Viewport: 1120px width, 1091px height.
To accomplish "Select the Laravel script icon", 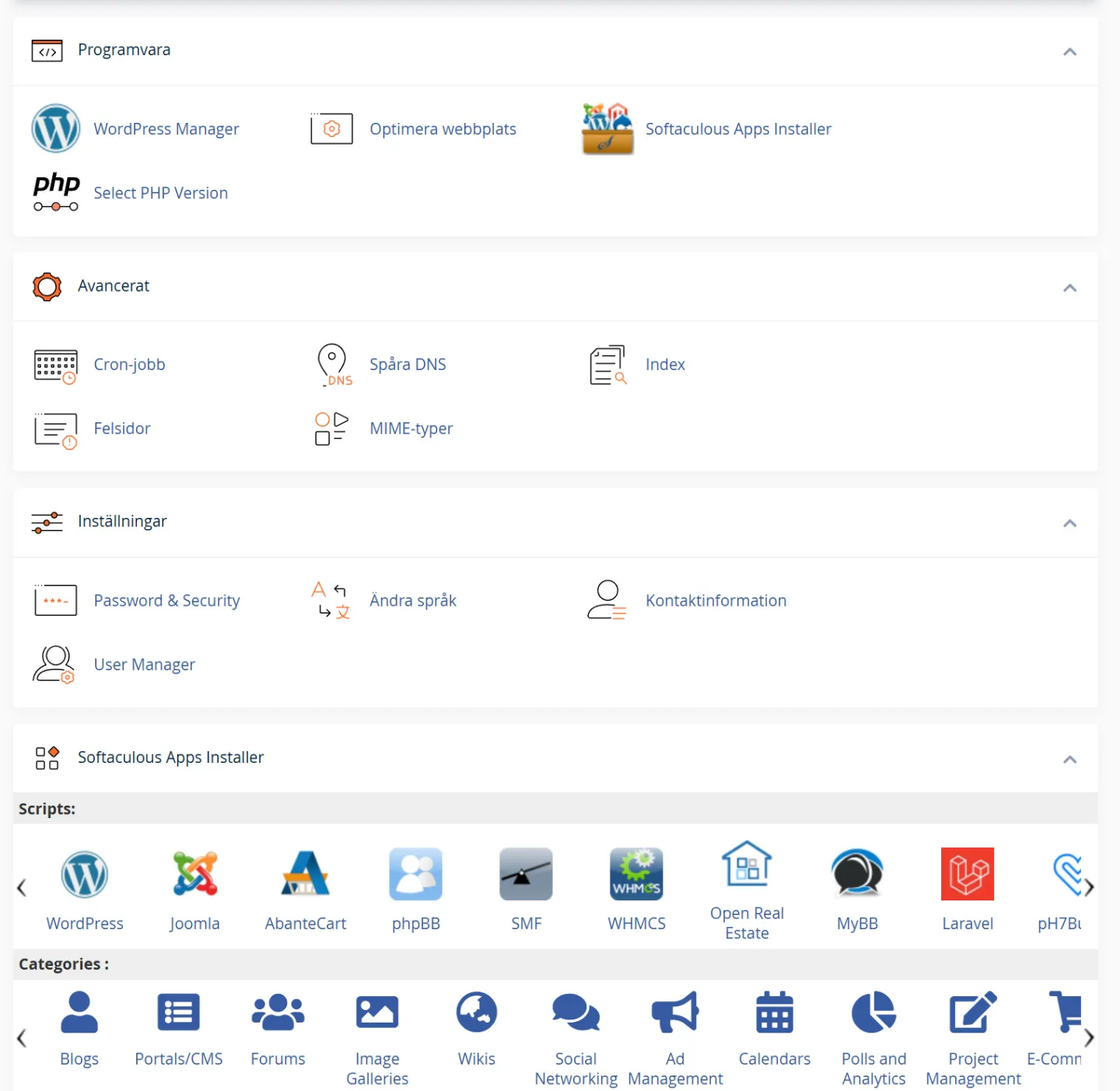I will [x=968, y=874].
